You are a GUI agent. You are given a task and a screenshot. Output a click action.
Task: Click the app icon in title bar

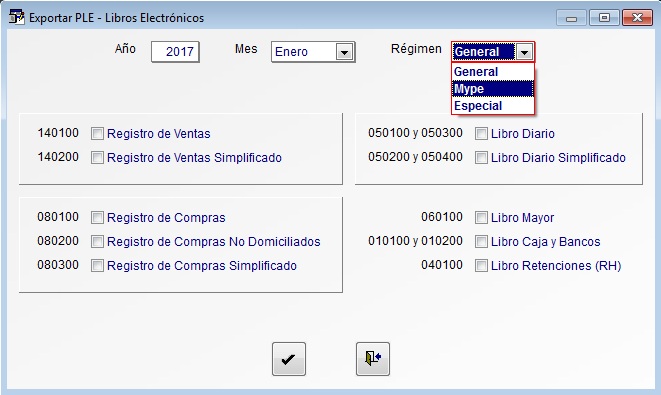point(17,17)
